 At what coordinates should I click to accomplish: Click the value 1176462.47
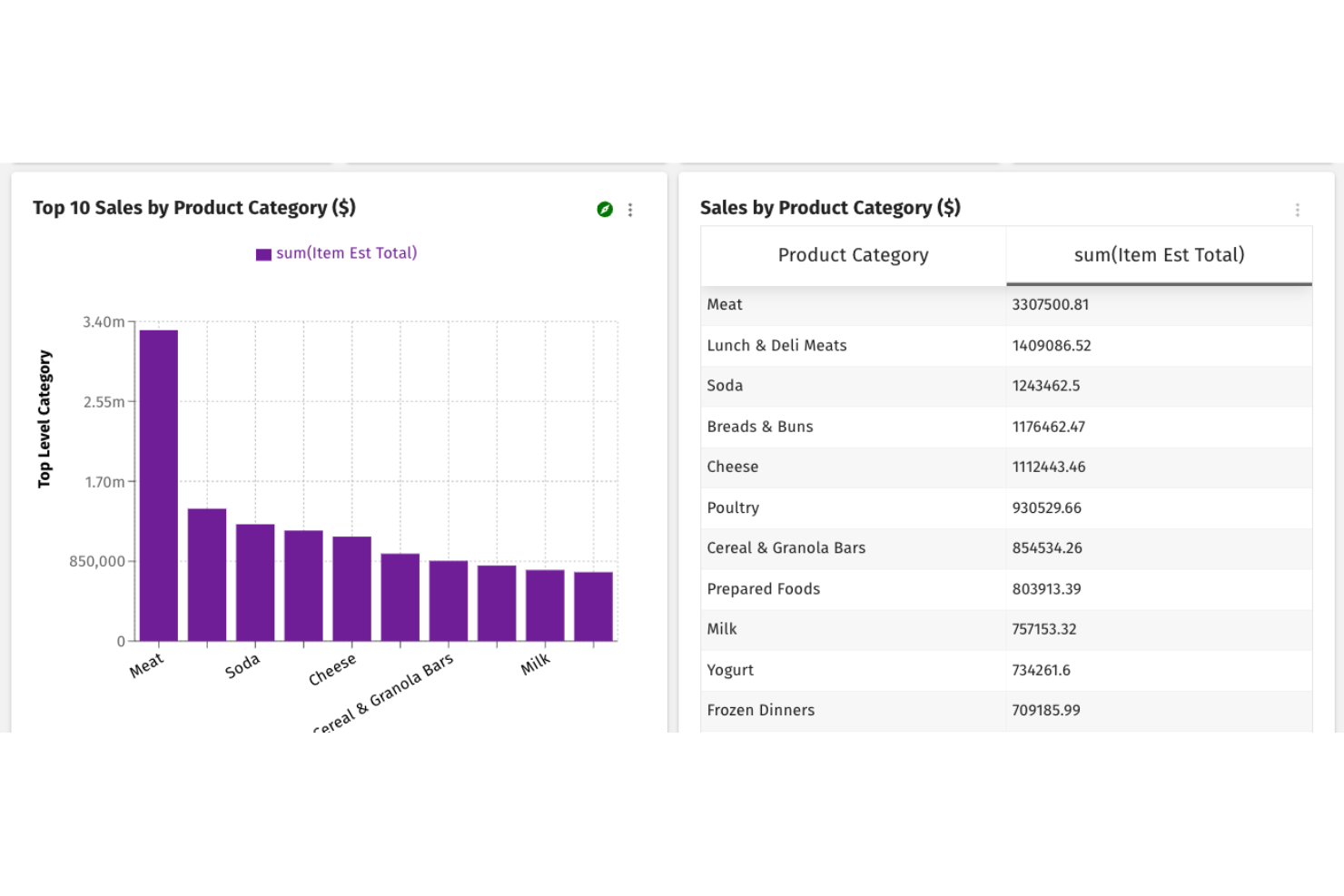coord(1049,427)
